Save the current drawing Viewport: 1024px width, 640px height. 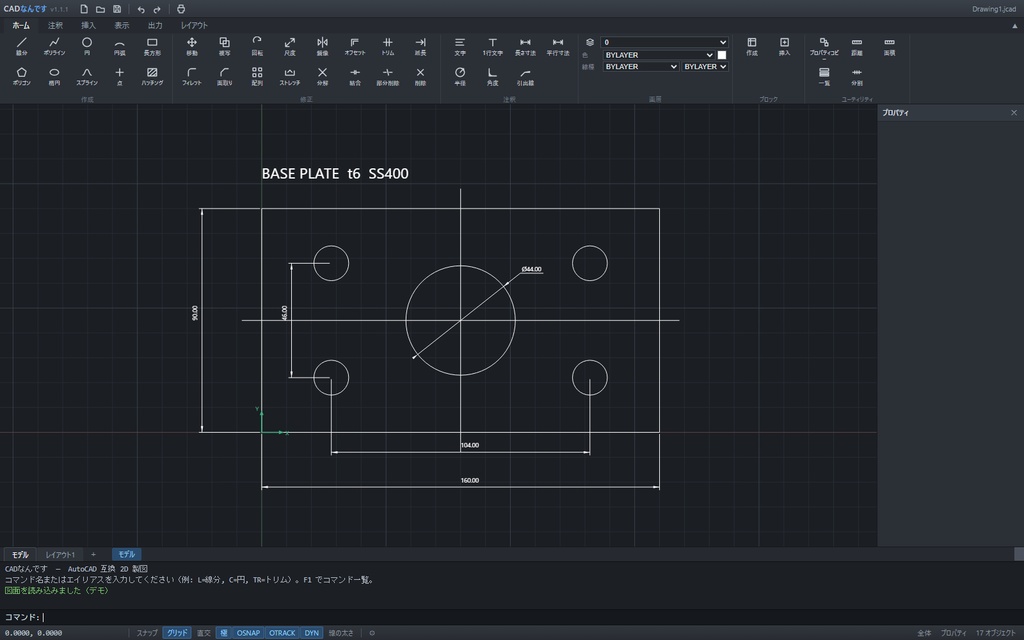click(x=117, y=9)
